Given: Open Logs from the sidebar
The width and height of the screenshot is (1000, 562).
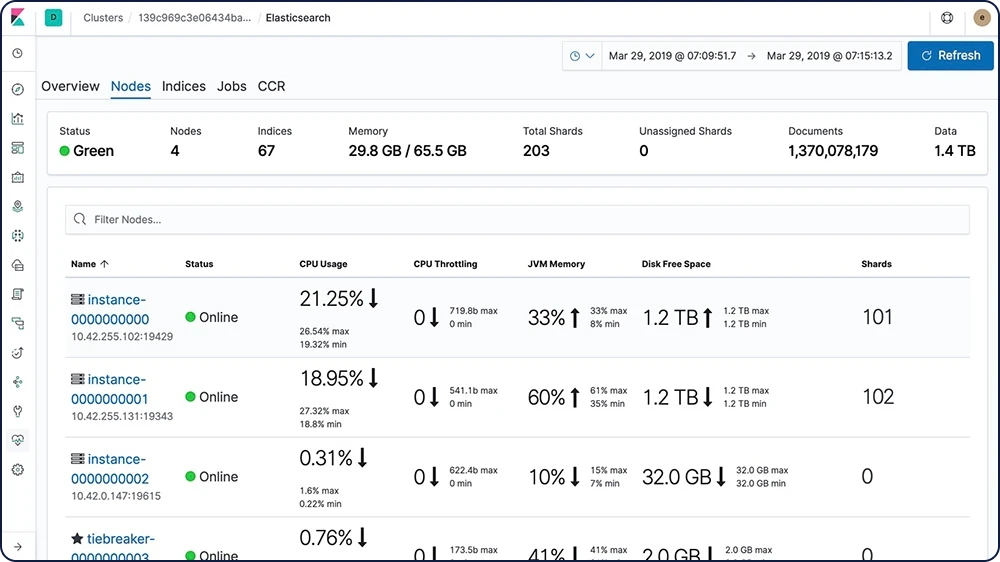Looking at the screenshot, I should pyautogui.click(x=18, y=294).
